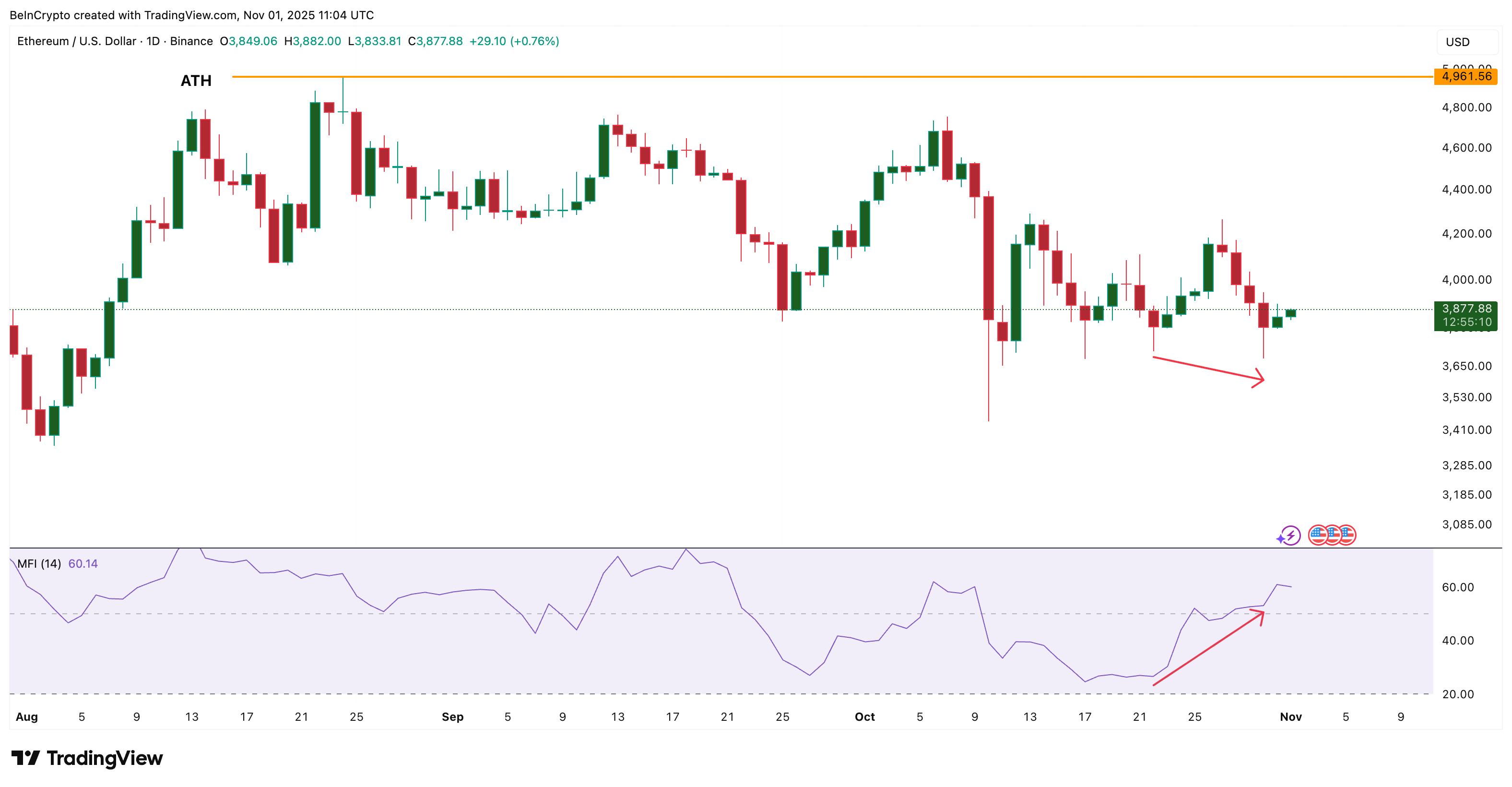This screenshot has height=787, width=1512.
Task: Select the Oct label on the time axis
Action: pyautogui.click(x=864, y=717)
